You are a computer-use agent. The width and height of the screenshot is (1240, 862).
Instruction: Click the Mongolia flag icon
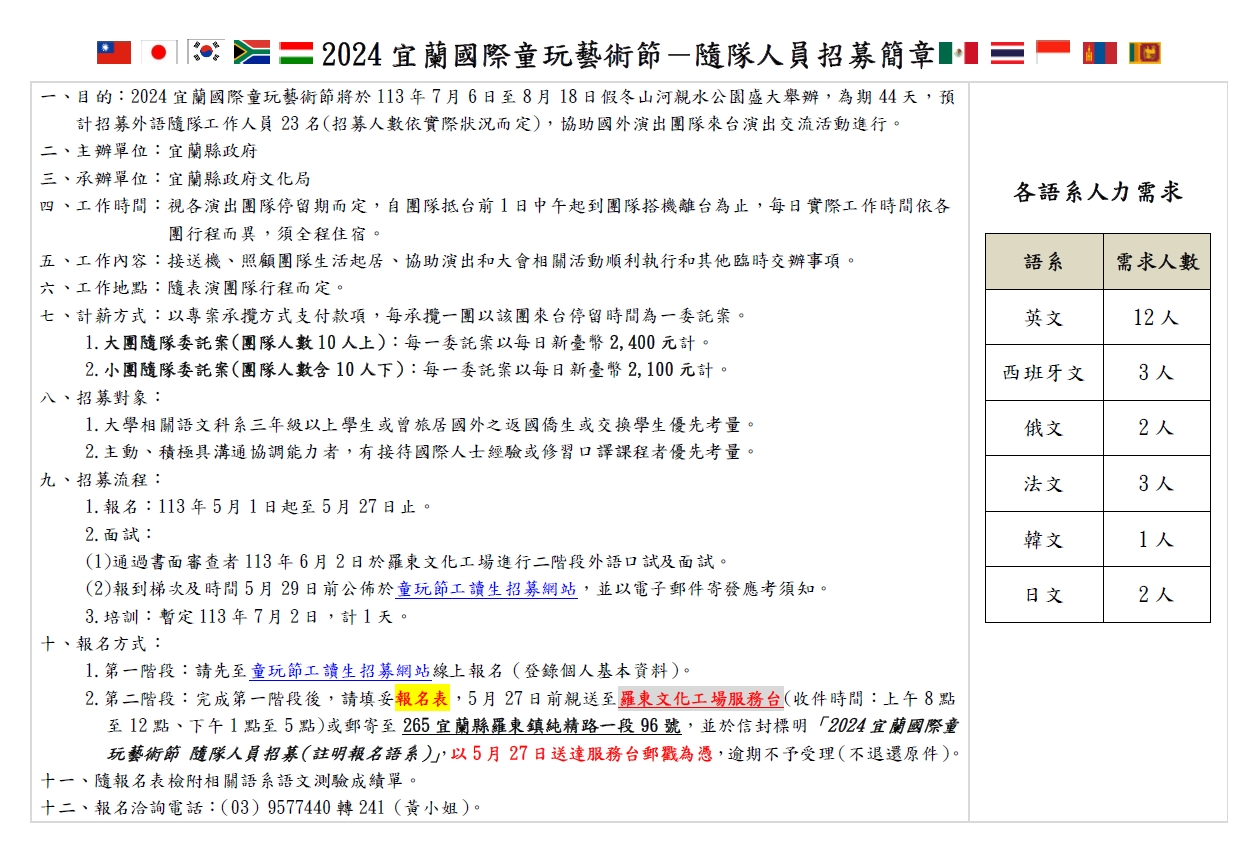point(1099,52)
